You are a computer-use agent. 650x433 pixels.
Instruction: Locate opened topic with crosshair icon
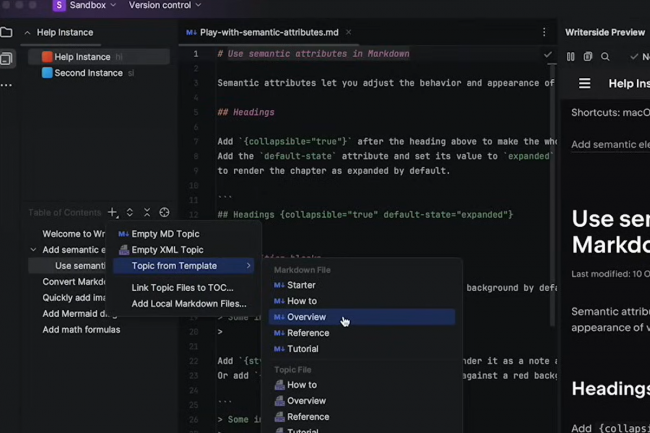coord(164,213)
